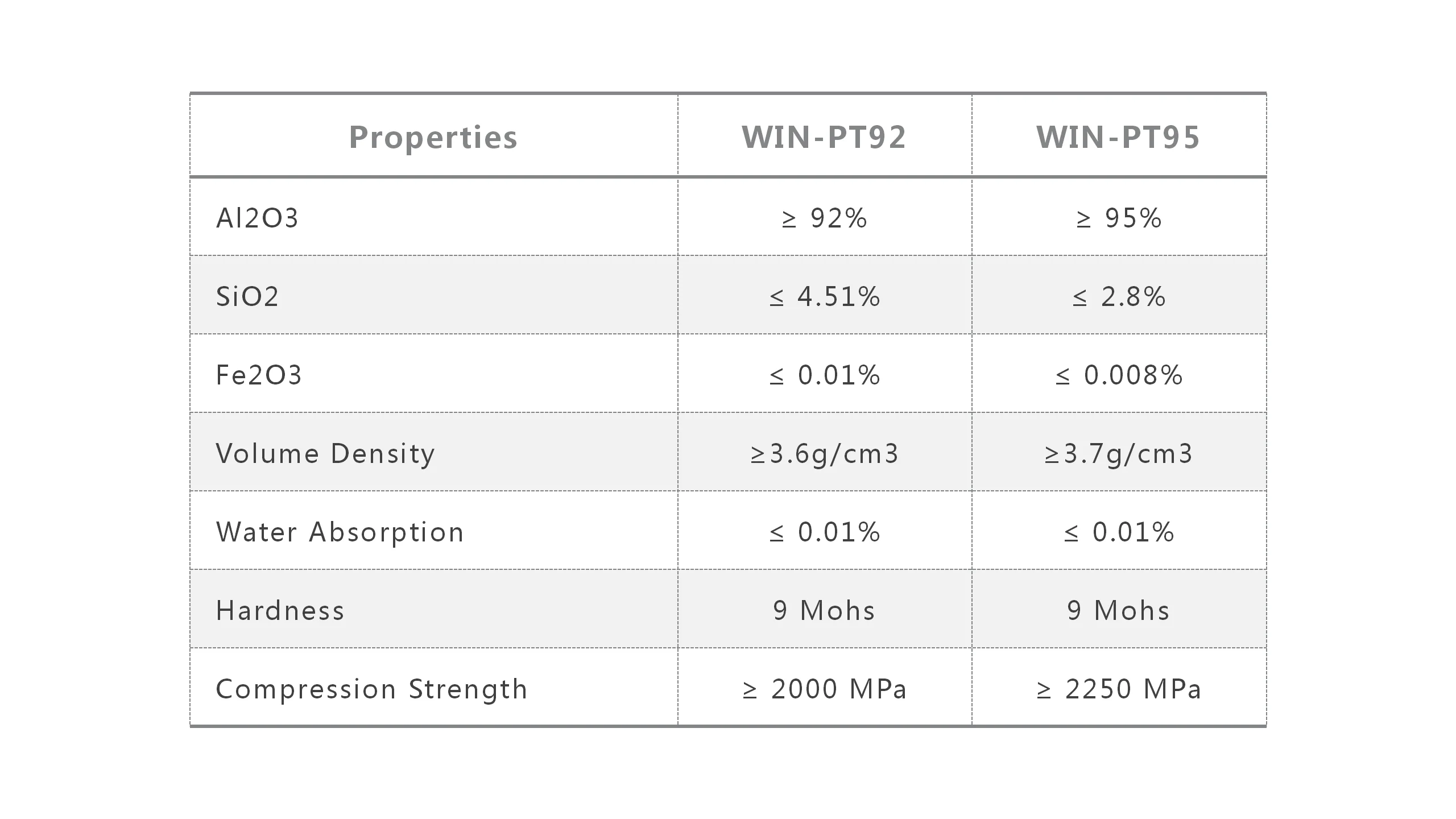
Task: Click the WIN-PT95 hardness 9 Mohs cell
Action: click(x=1119, y=611)
